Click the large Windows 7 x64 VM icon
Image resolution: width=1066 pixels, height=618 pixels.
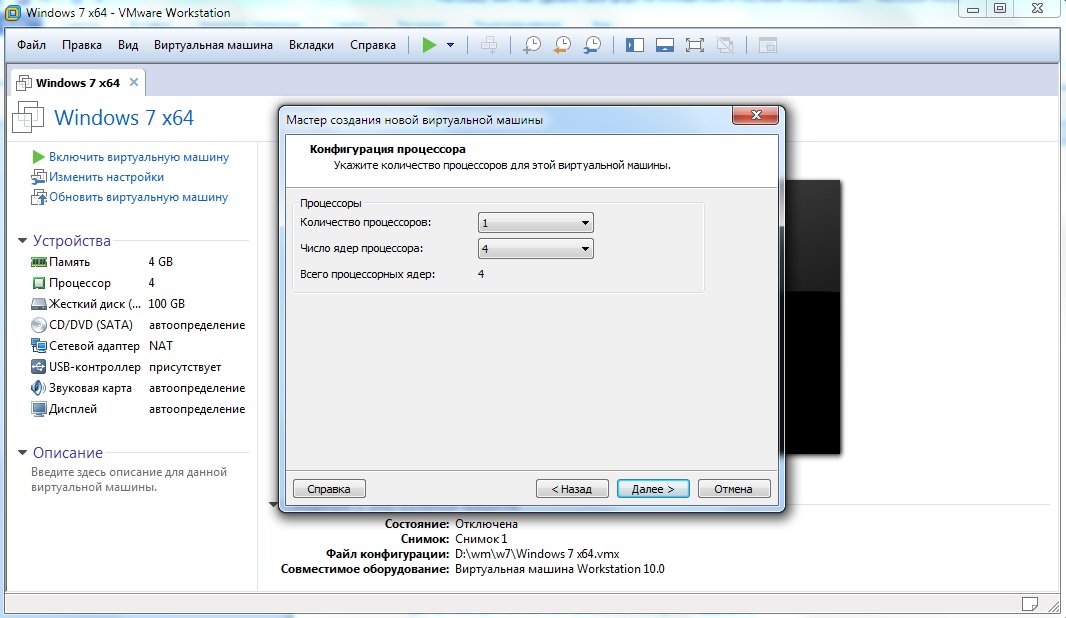point(28,117)
